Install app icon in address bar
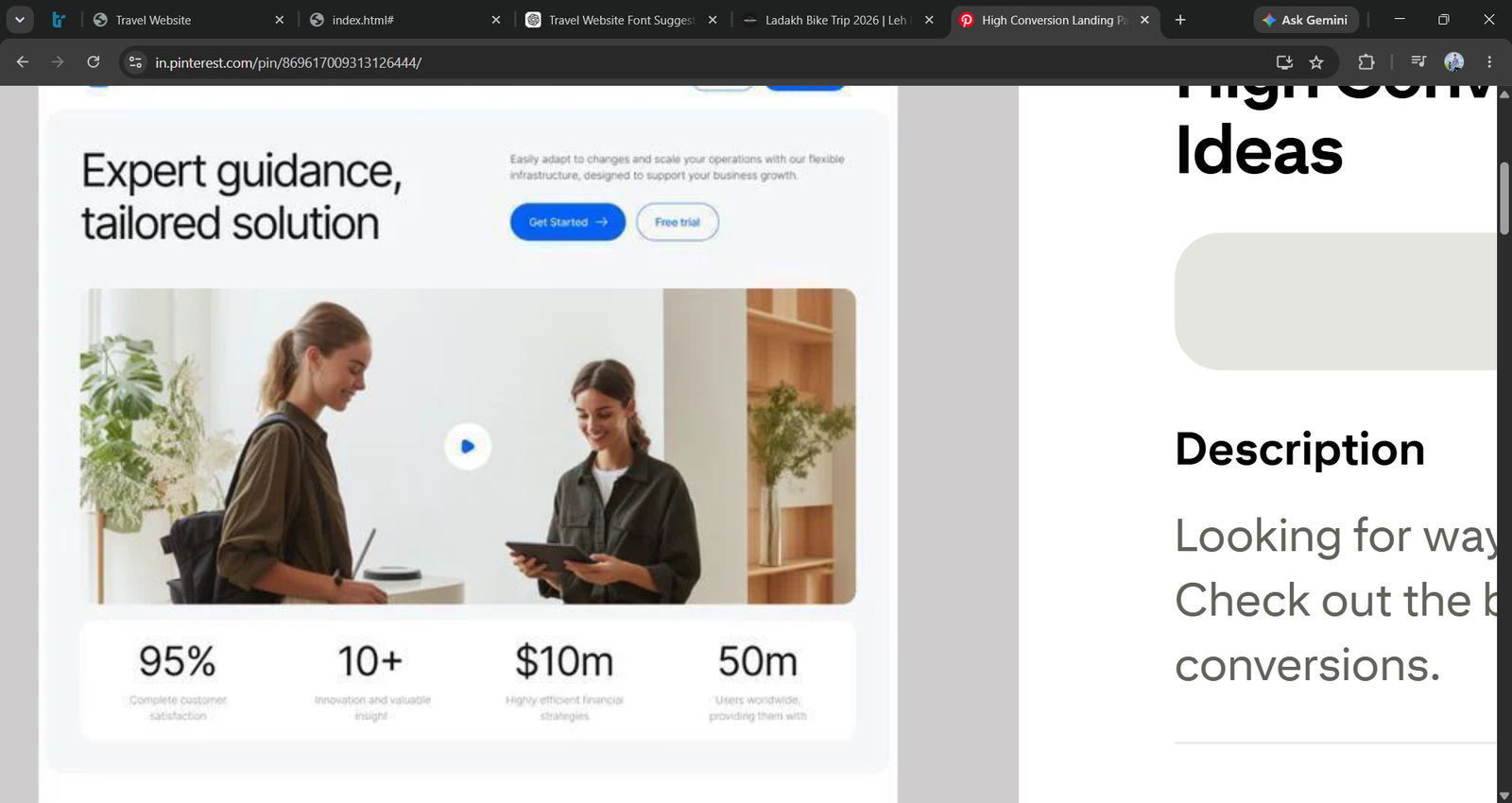1512x803 pixels. [x=1284, y=62]
